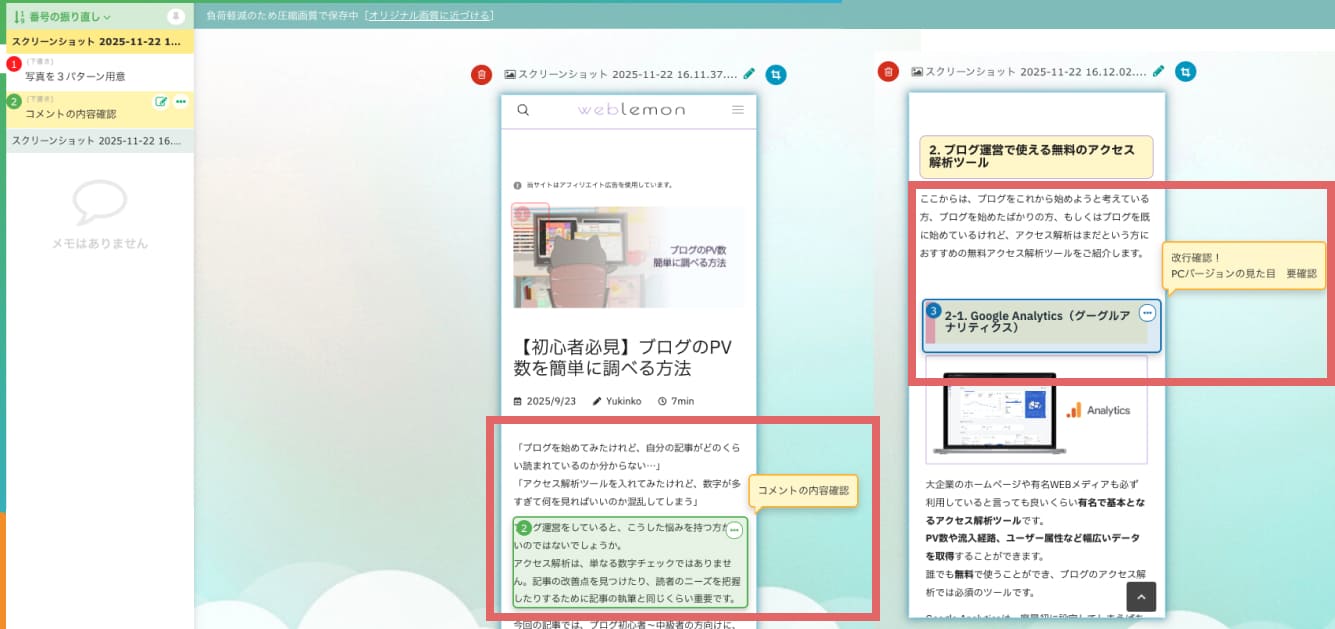Open ellipsis menu on green annotation 2 box
The image size is (1335, 629).
(x=734, y=531)
